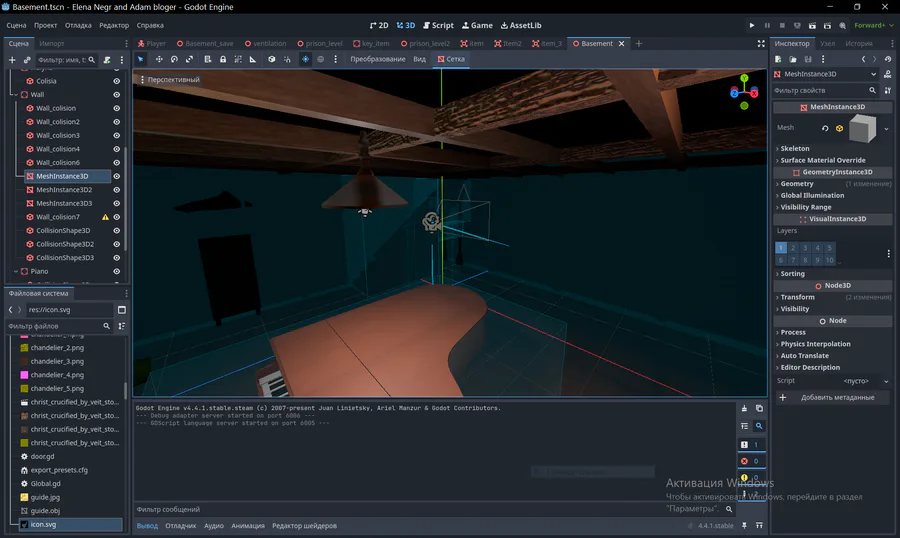Image resolution: width=900 pixels, height=538 pixels.
Task: Expand the Geometry section
Action: (x=797, y=184)
